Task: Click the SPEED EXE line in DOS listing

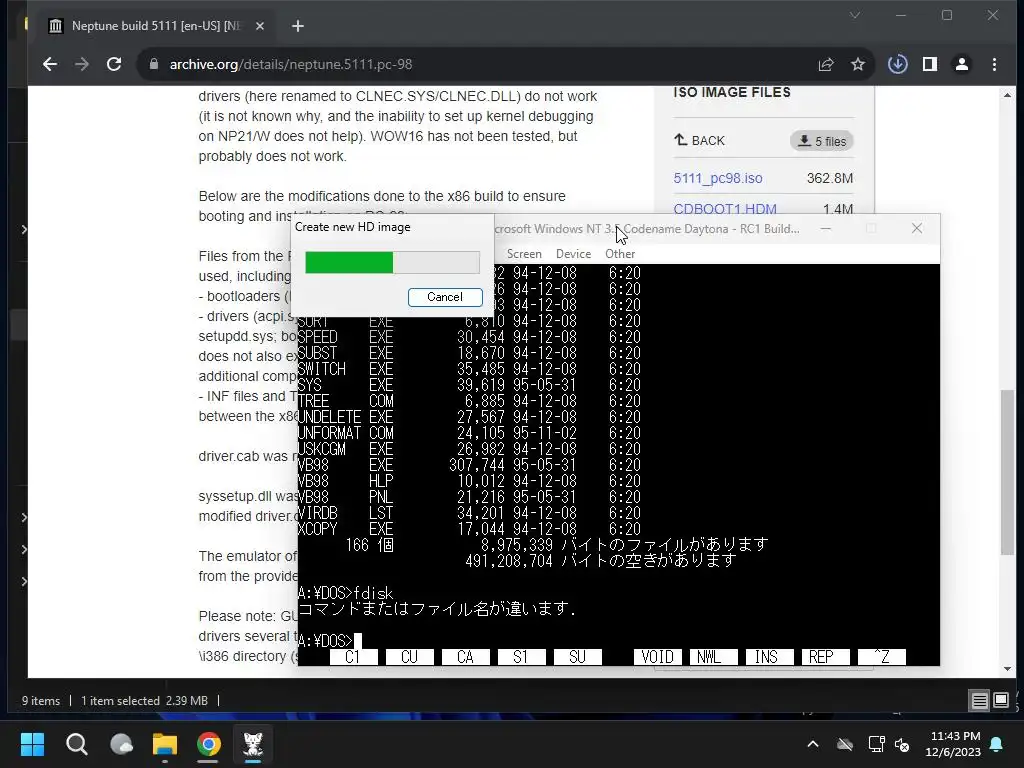Action: pos(469,337)
